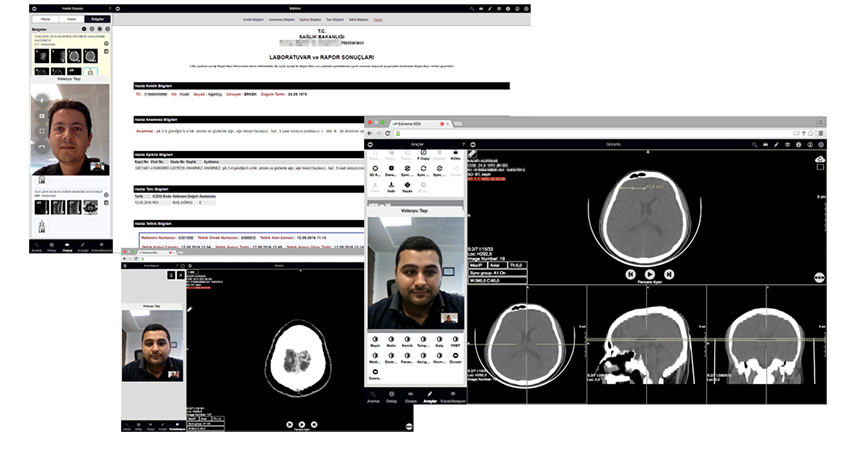Click the Sonra... preset button

point(375,374)
